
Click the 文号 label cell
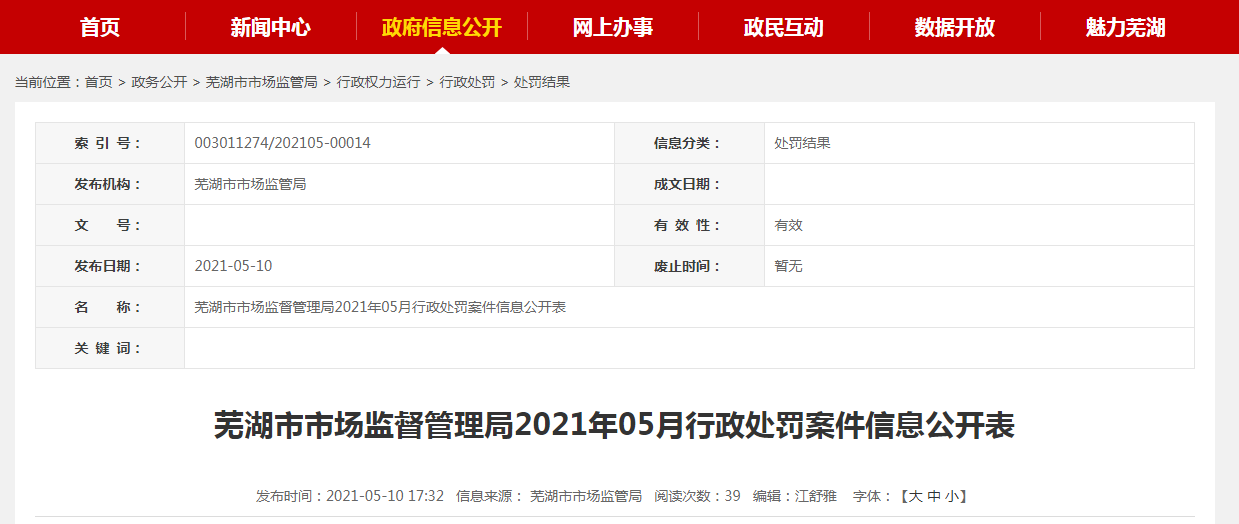[110, 225]
